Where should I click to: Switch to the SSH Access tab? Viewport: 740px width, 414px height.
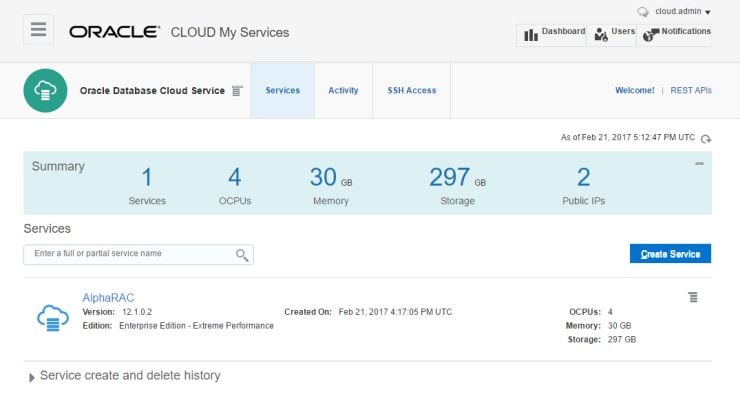[x=412, y=91]
